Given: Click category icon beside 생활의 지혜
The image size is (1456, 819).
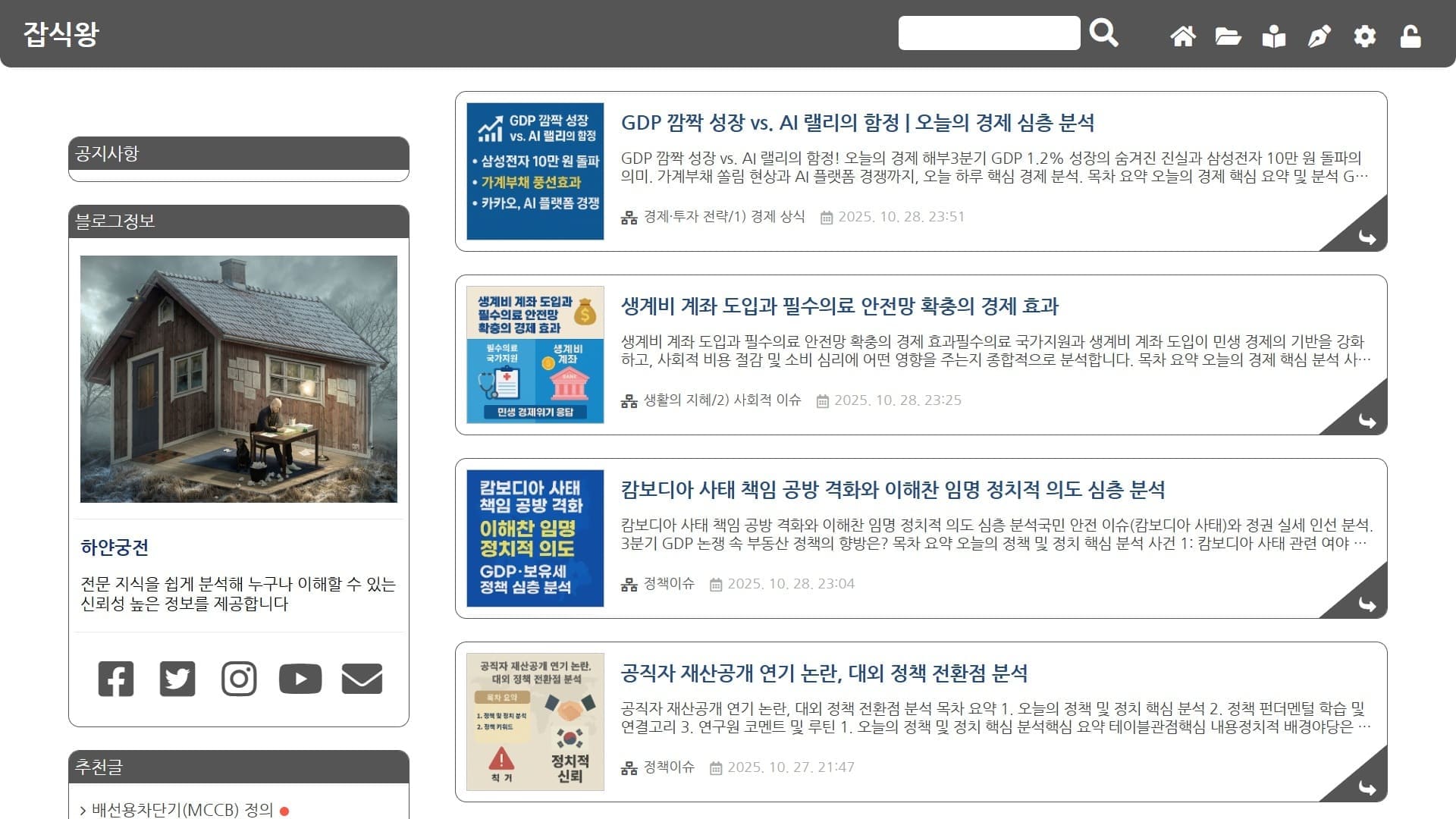Looking at the screenshot, I should (629, 401).
